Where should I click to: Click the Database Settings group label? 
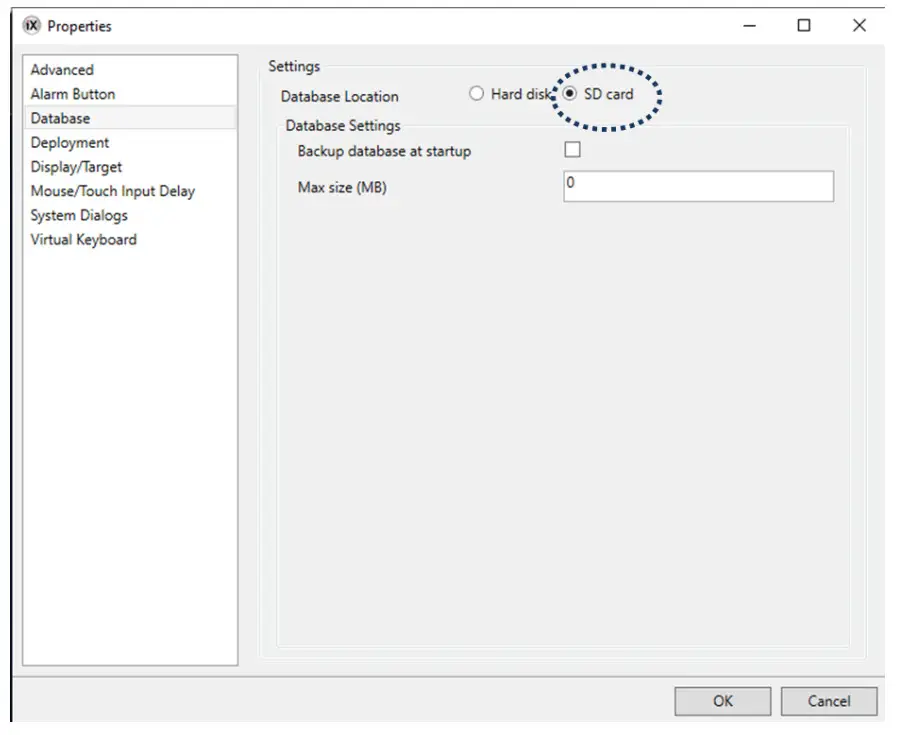pyautogui.click(x=343, y=126)
